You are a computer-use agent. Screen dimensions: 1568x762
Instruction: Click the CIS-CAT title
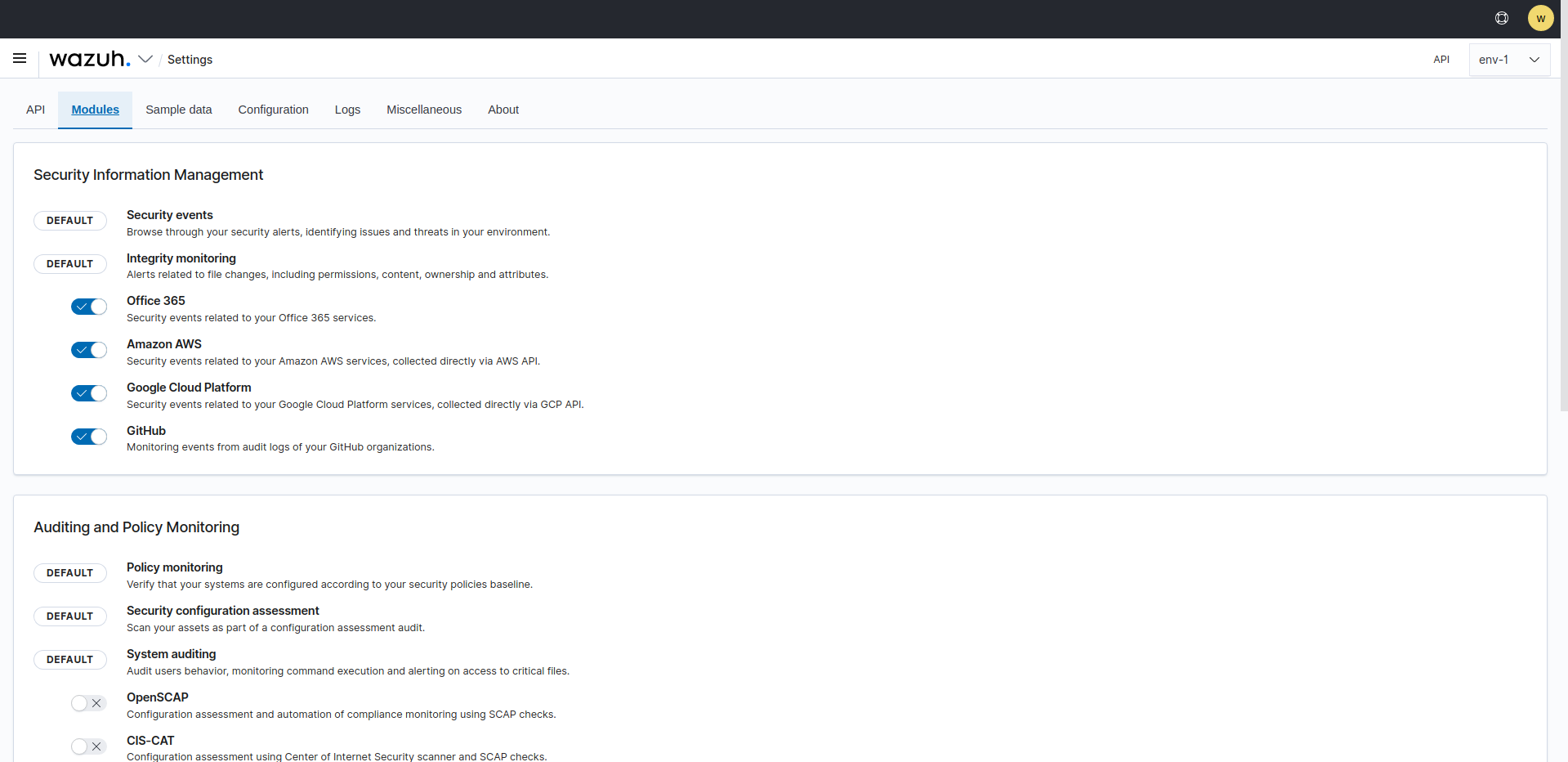click(150, 741)
